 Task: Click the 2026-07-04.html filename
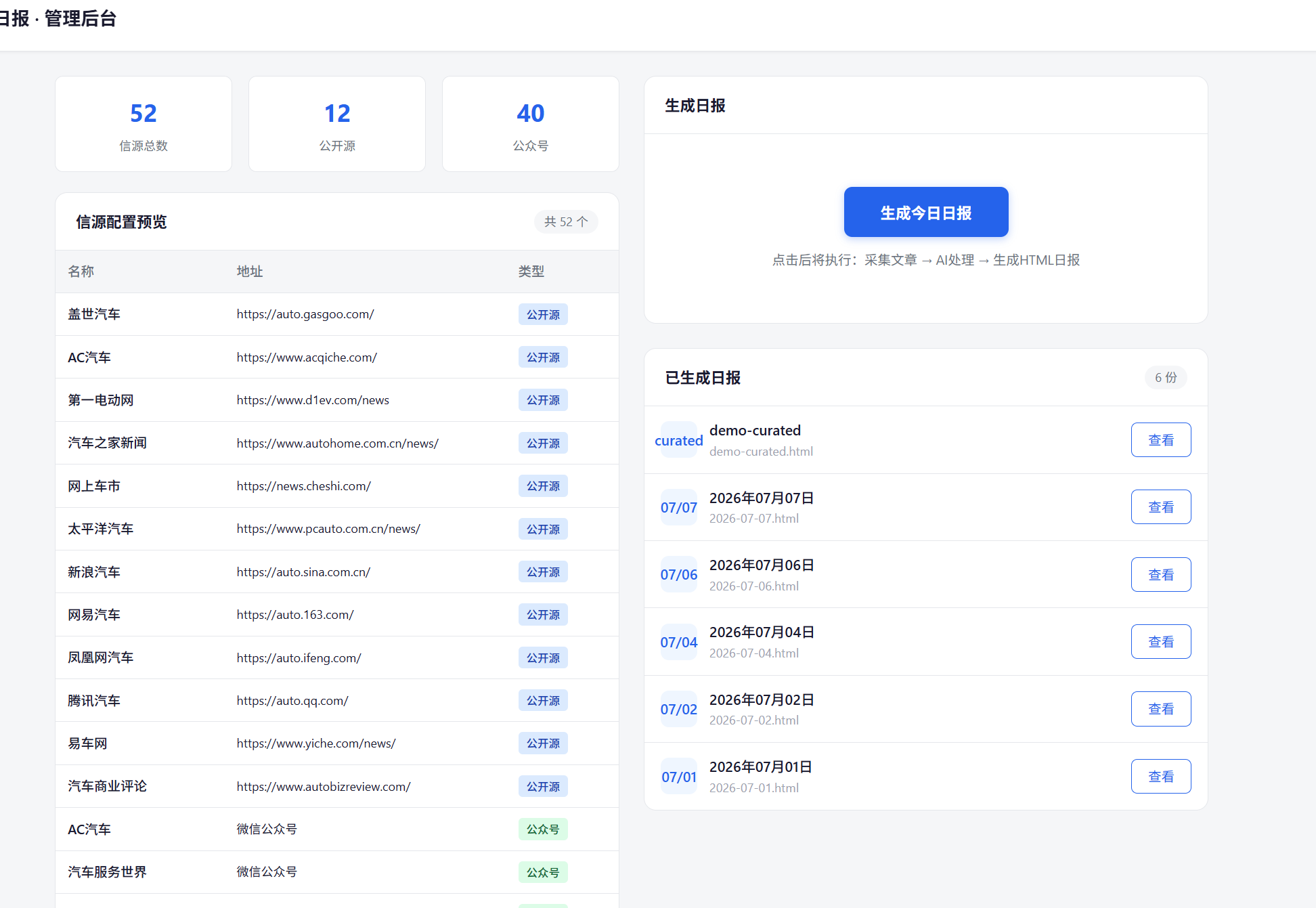754,653
